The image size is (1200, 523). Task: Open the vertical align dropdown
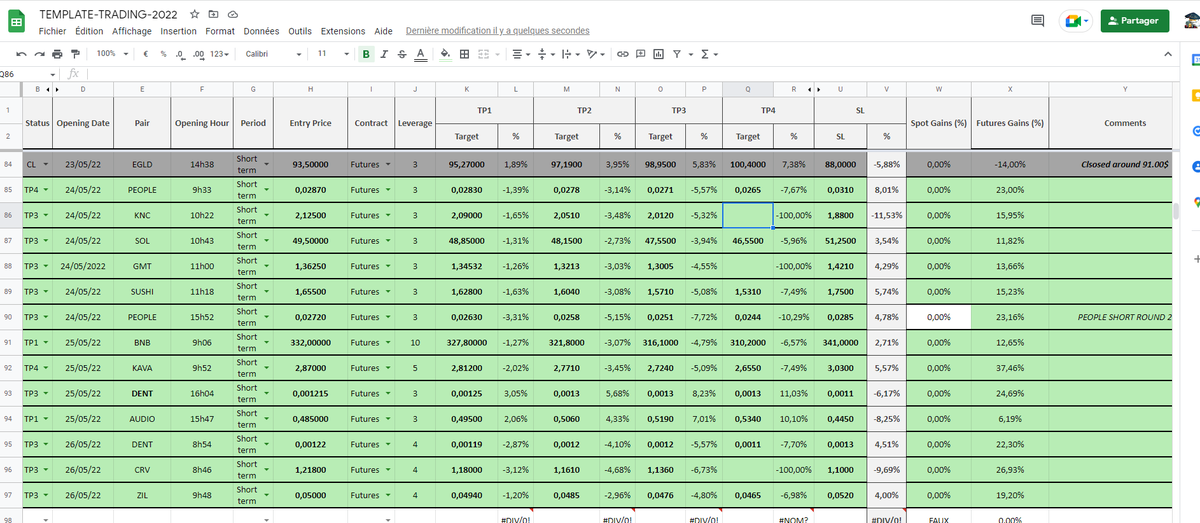point(544,53)
